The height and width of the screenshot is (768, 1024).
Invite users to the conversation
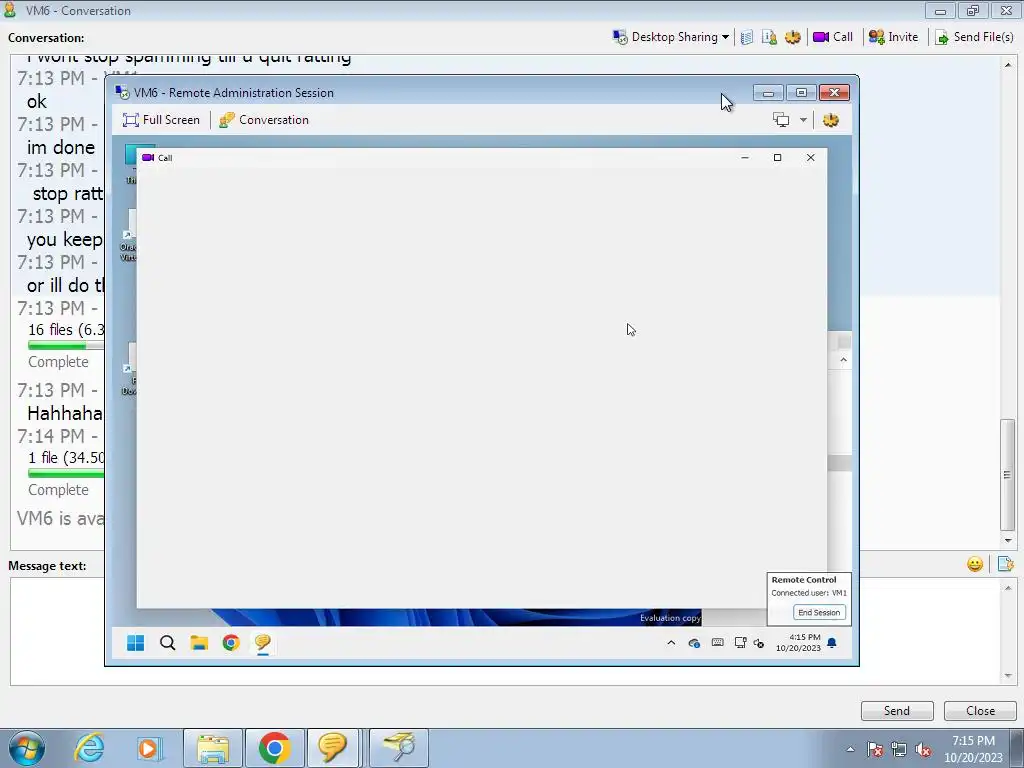[x=893, y=37]
